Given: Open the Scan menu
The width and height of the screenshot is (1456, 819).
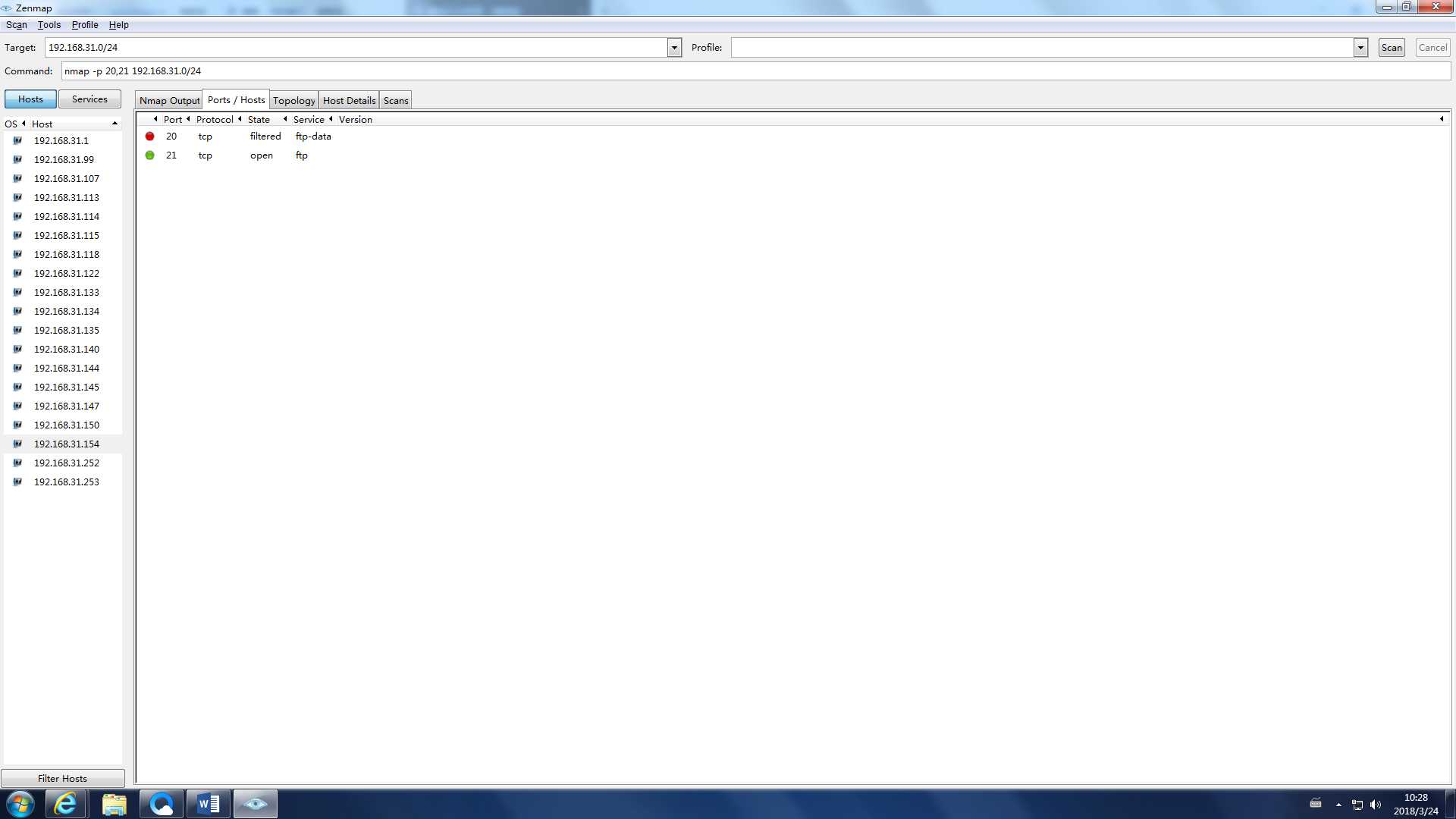Looking at the screenshot, I should (15, 24).
